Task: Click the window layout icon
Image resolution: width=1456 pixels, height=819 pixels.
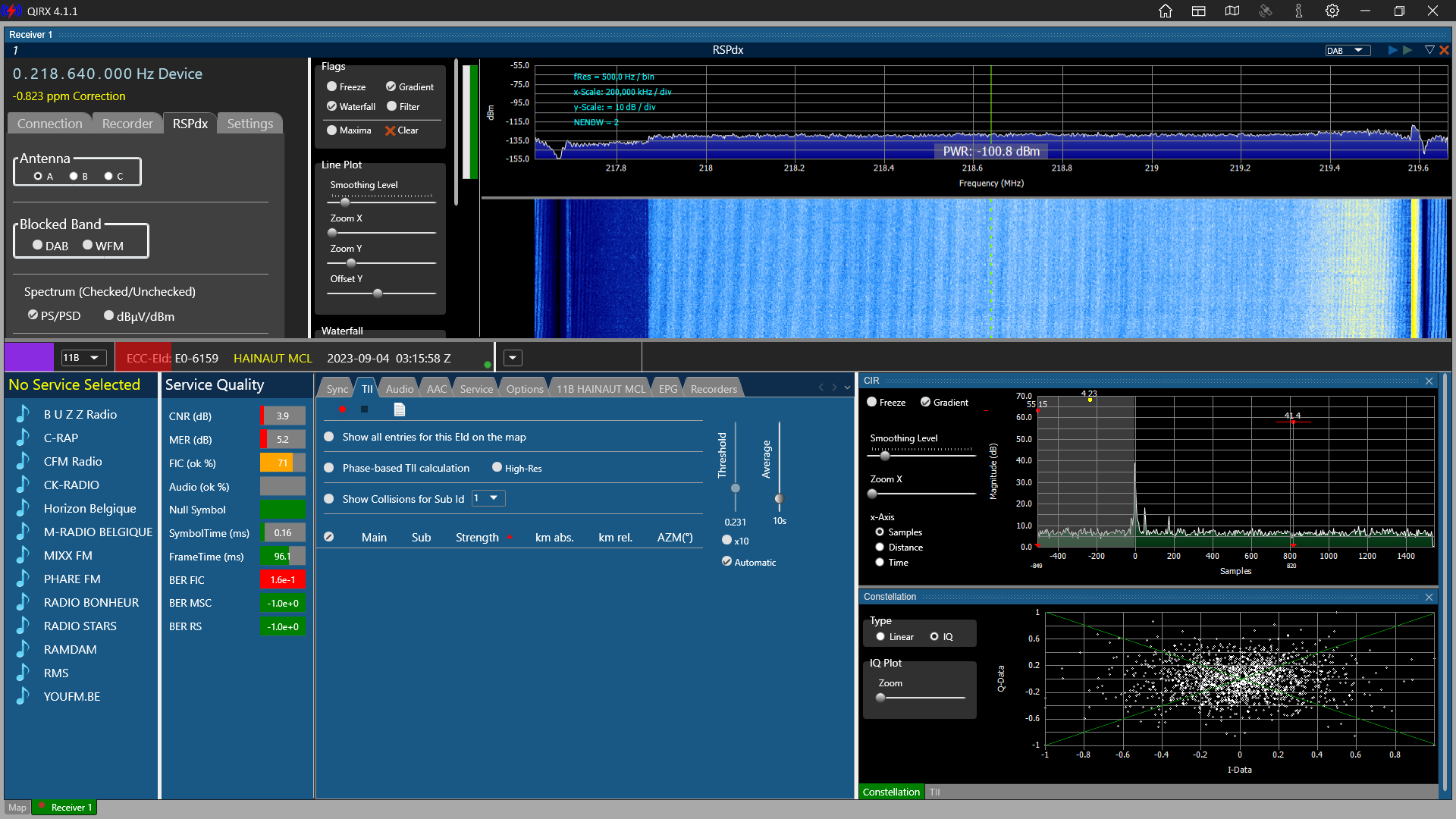Action: (1199, 11)
